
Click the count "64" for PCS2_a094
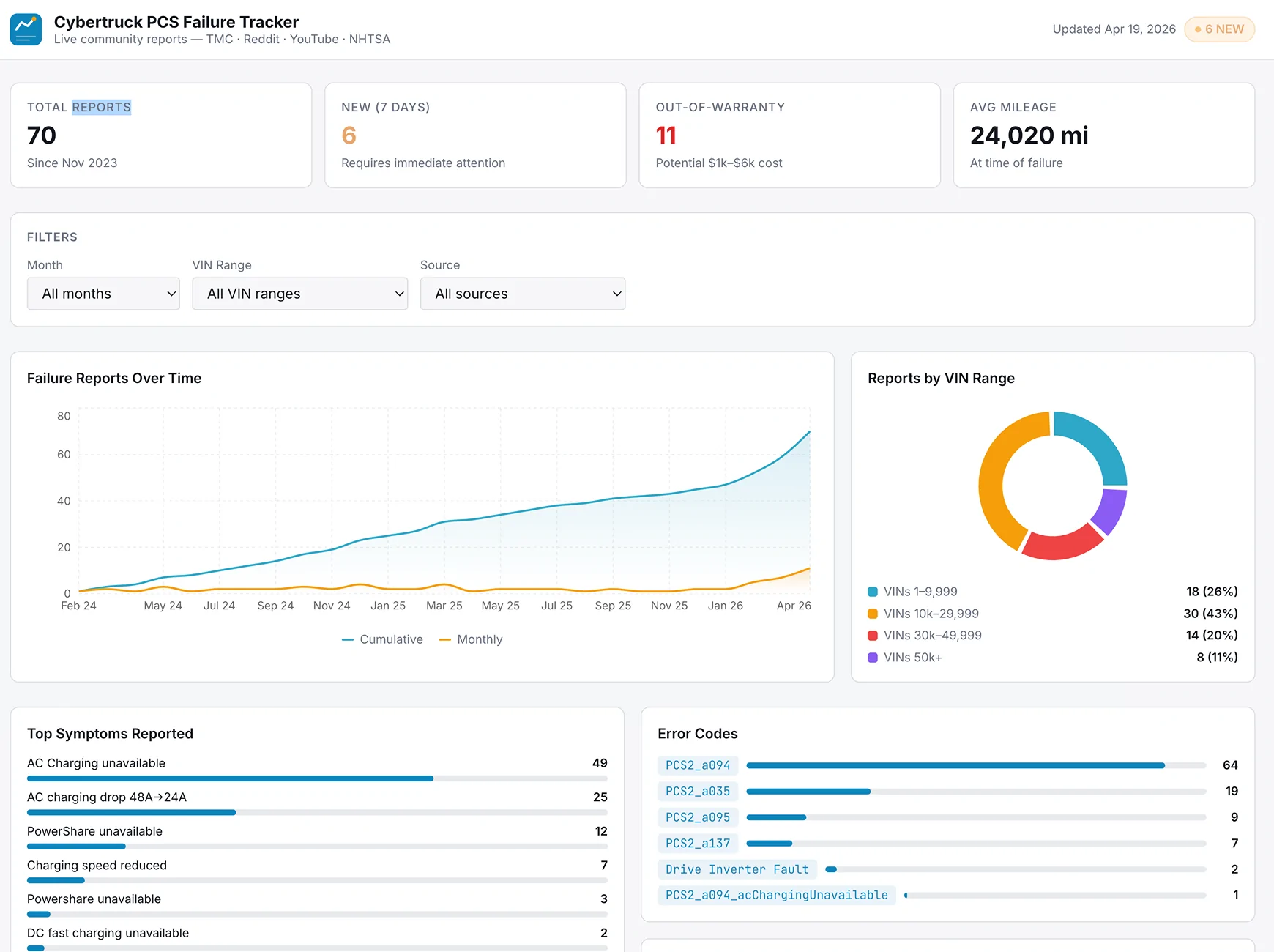(x=1230, y=765)
